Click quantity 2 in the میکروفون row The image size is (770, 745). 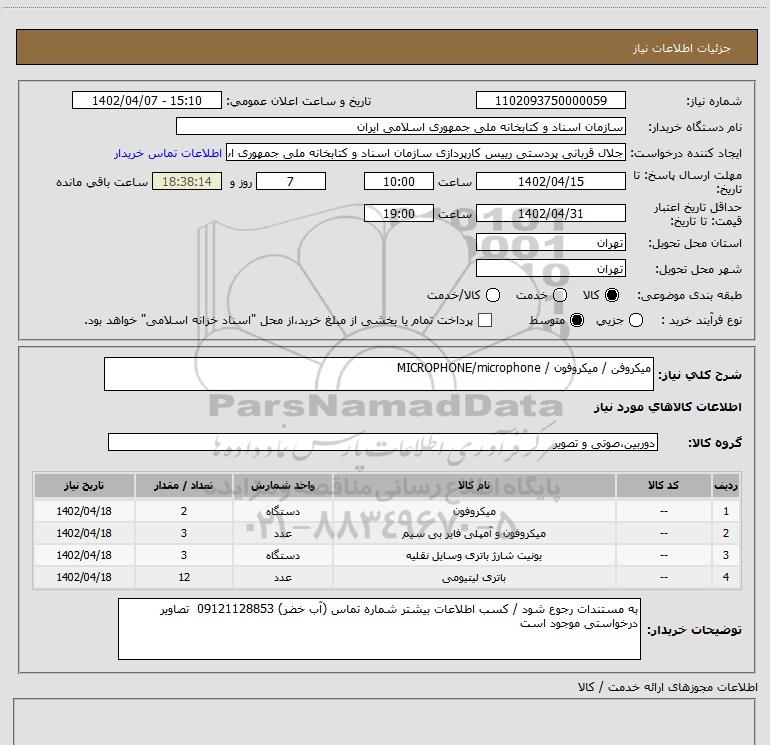click(x=184, y=511)
